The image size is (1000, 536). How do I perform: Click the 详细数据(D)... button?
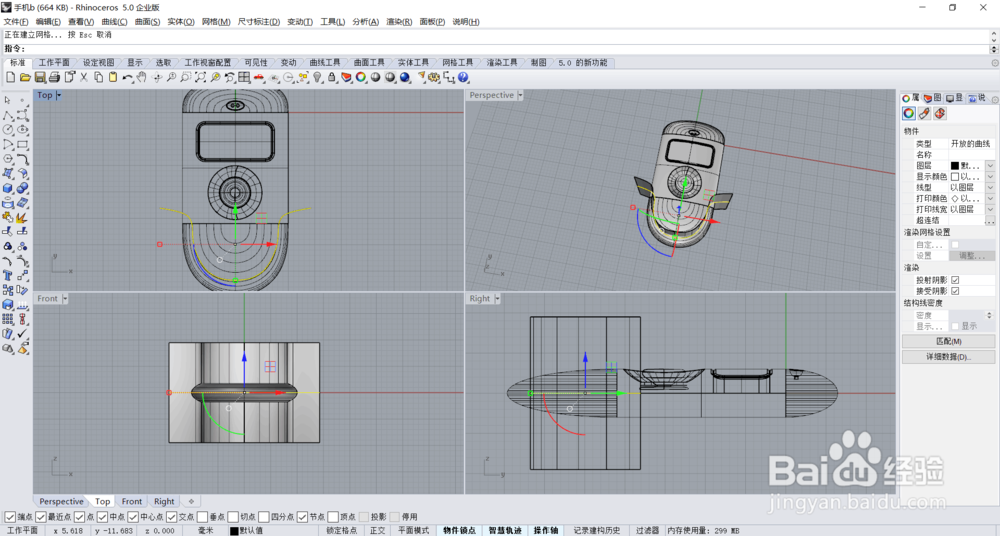click(x=948, y=357)
